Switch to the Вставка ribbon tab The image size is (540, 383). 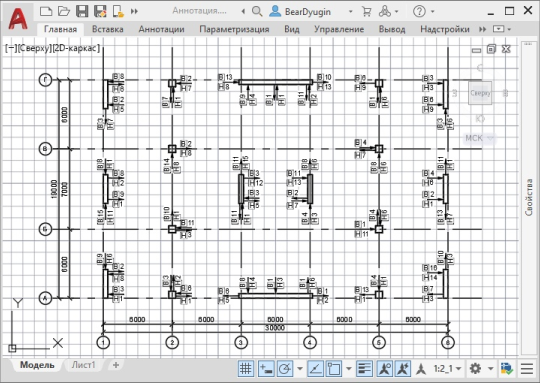click(x=107, y=29)
